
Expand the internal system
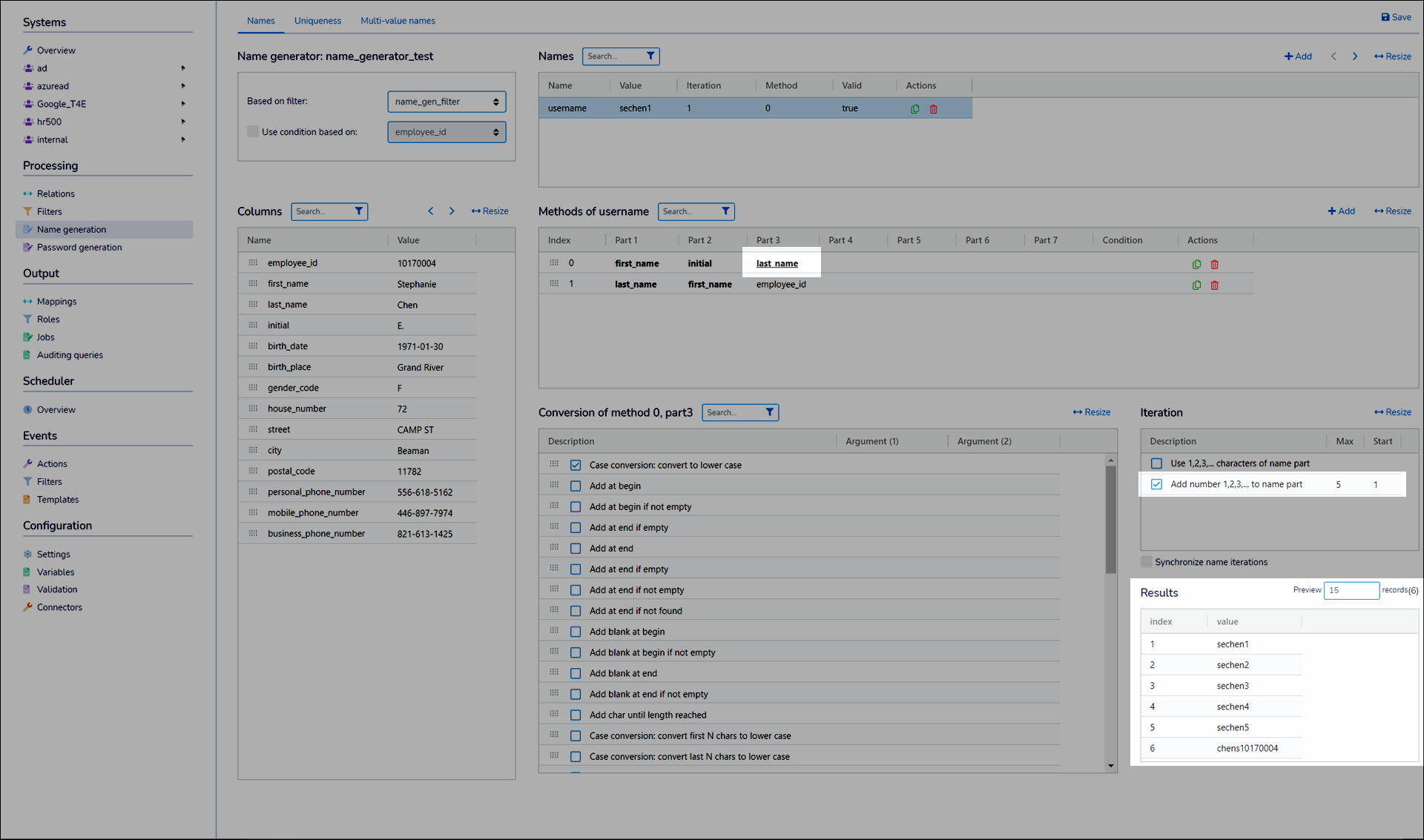coord(183,139)
